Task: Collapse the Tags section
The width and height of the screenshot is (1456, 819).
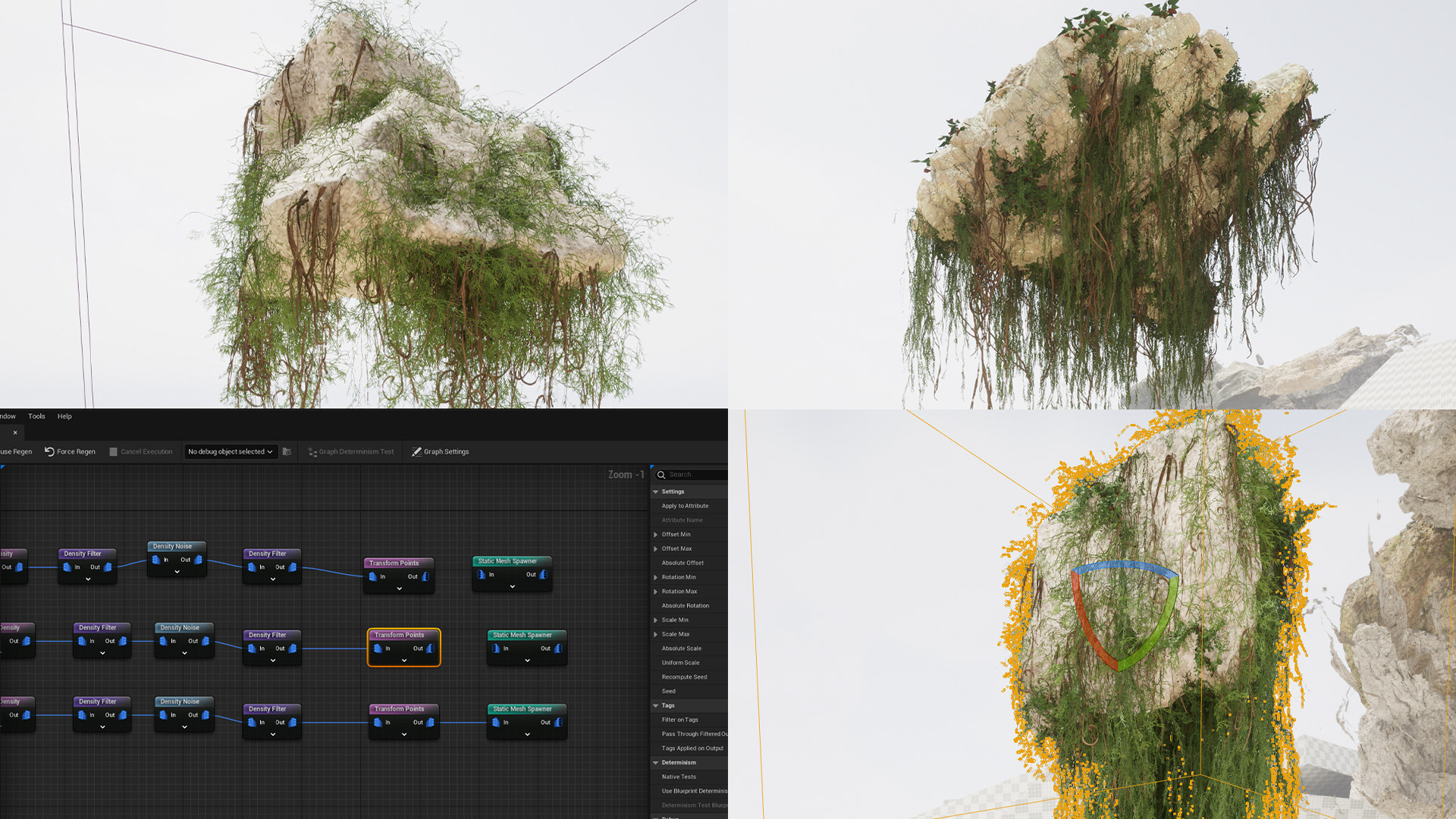Action: [656, 706]
